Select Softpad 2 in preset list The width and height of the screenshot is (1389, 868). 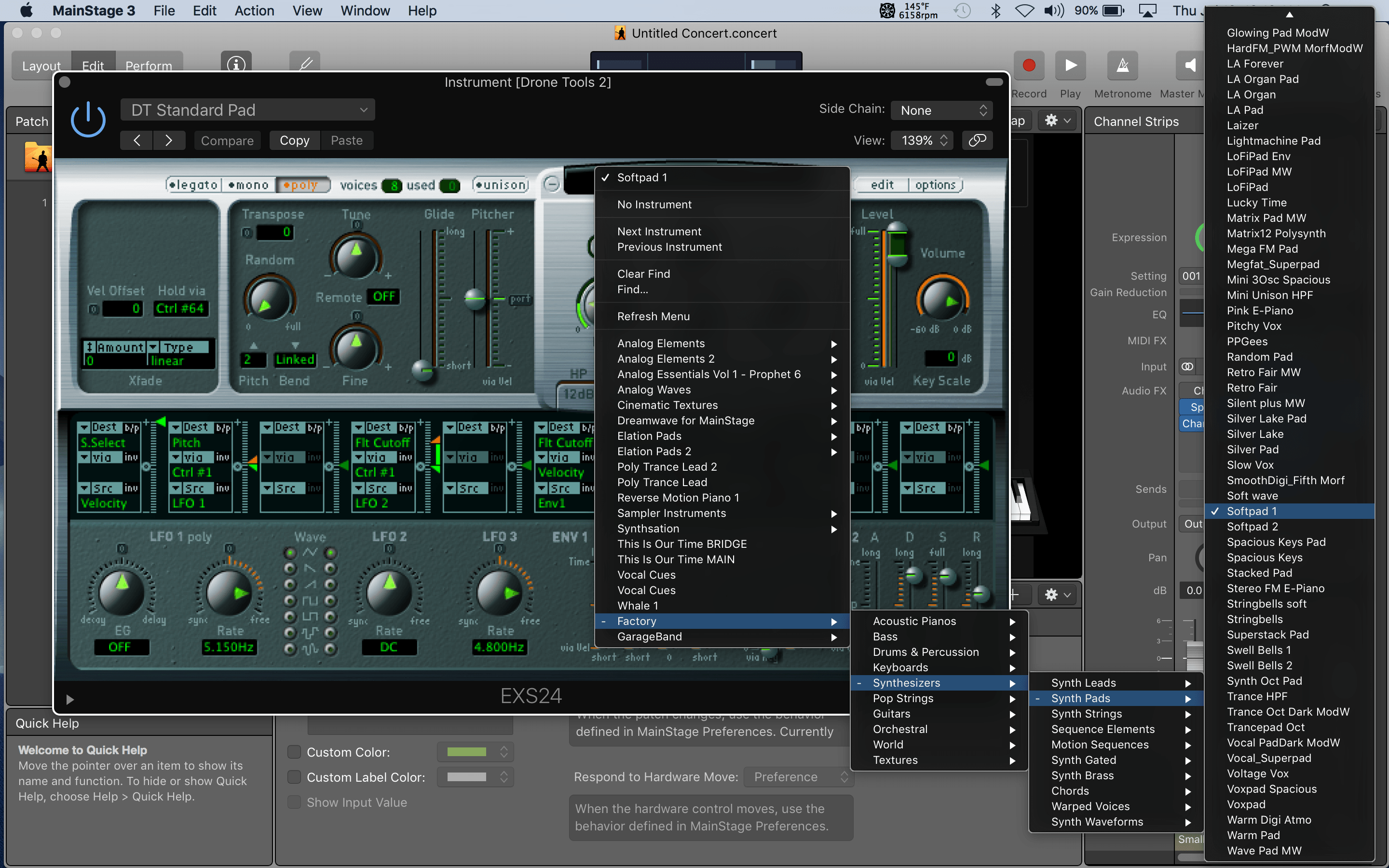pyautogui.click(x=1289, y=527)
